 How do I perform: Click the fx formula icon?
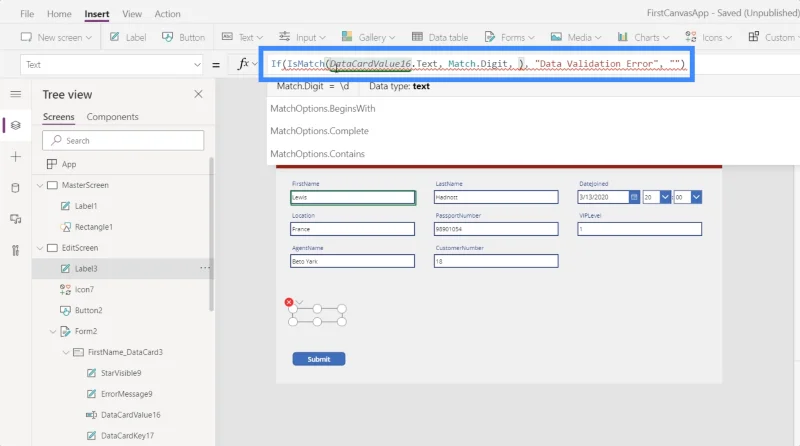(243, 64)
